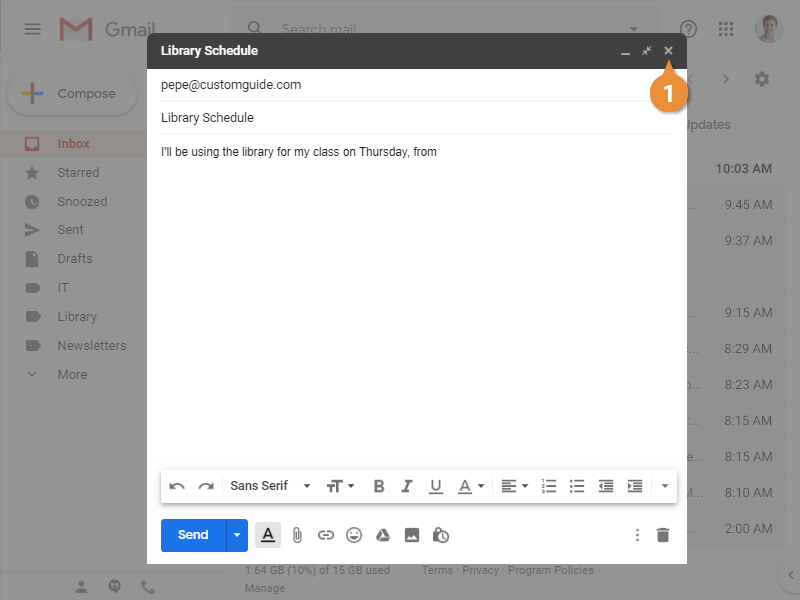Discard draft with the trash icon
The height and width of the screenshot is (600, 800).
pos(662,535)
